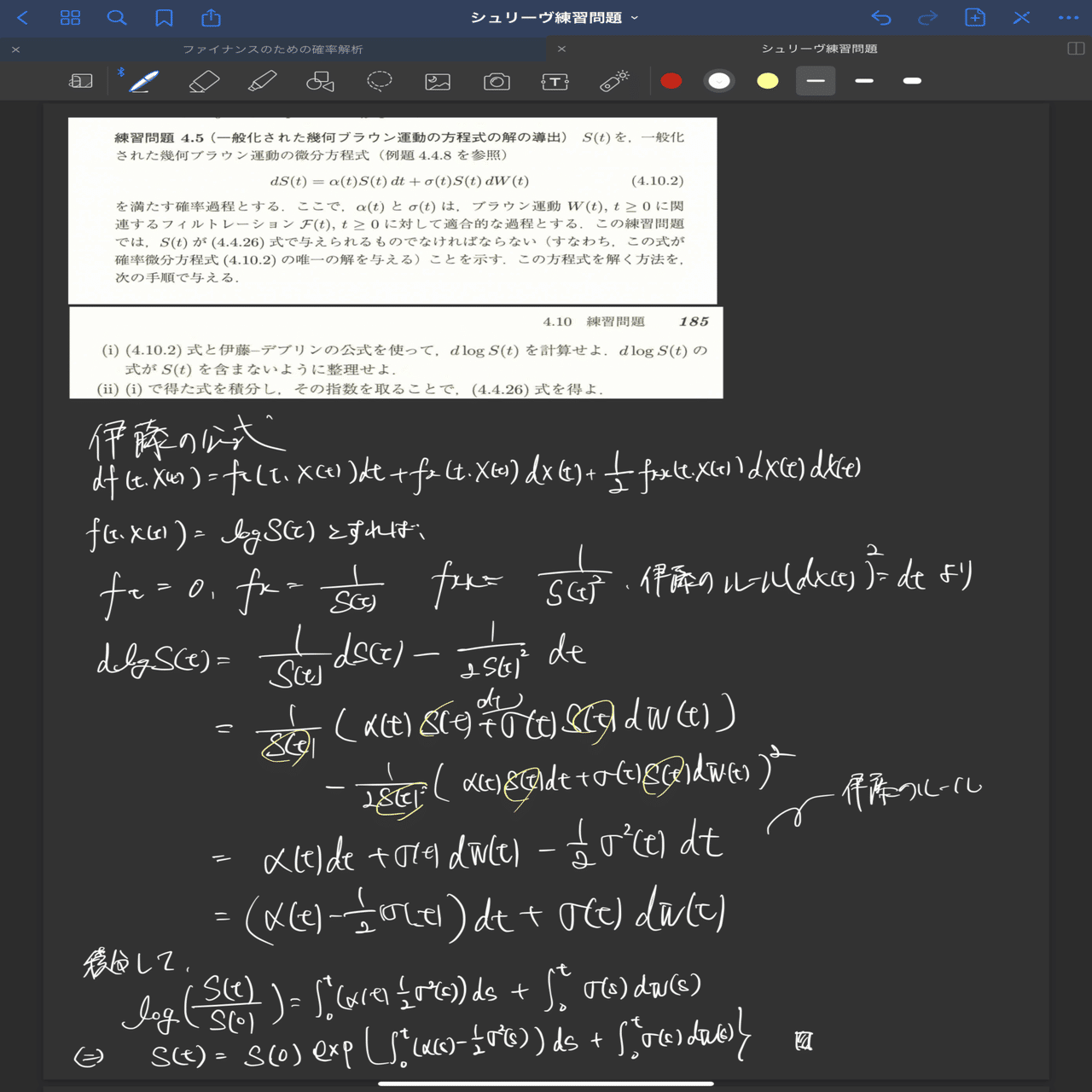Open the camera capture tool
Viewport: 1092px width, 1092px height.
pos(497,81)
